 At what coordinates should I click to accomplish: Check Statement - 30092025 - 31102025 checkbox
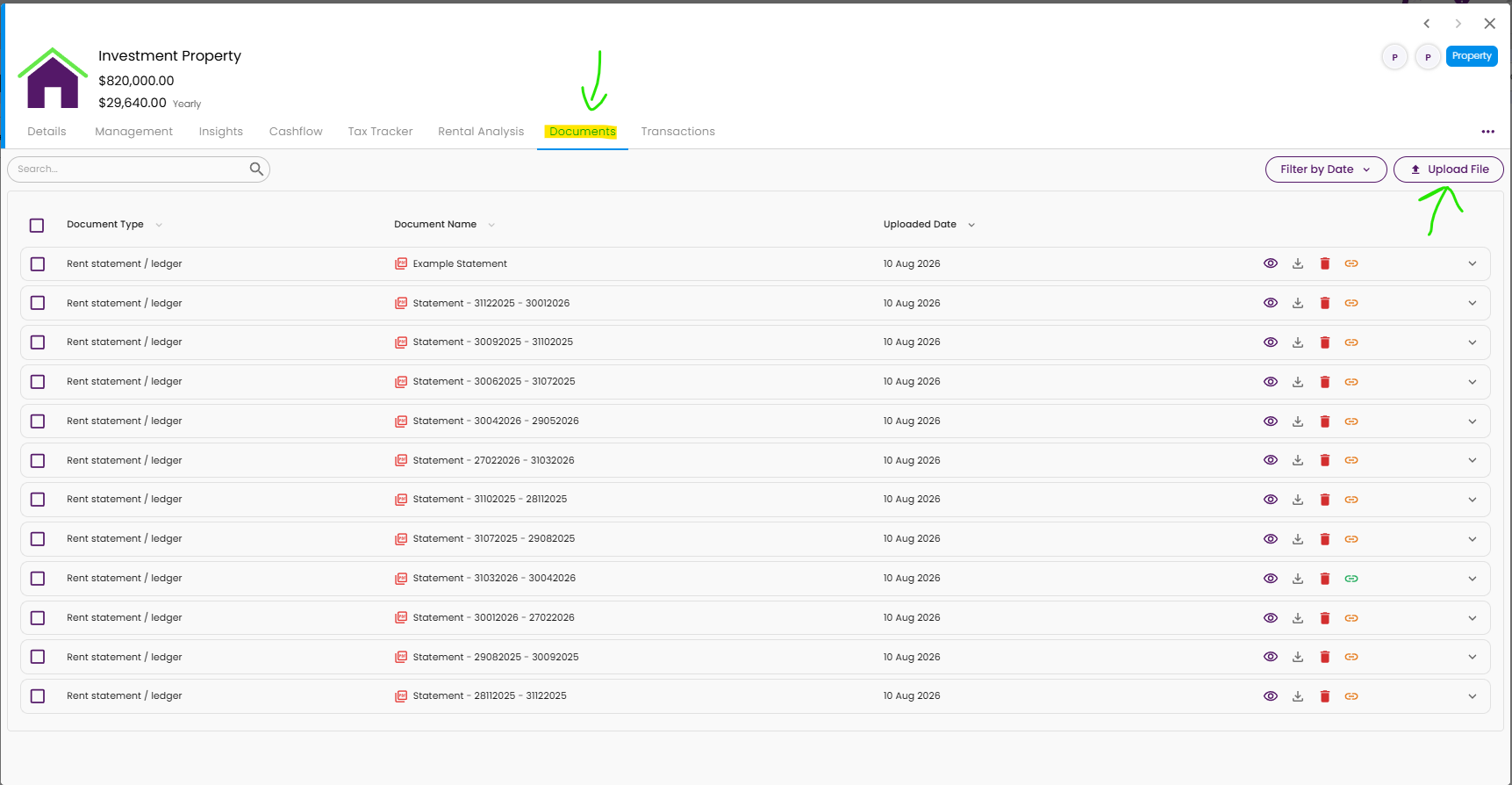click(x=37, y=342)
